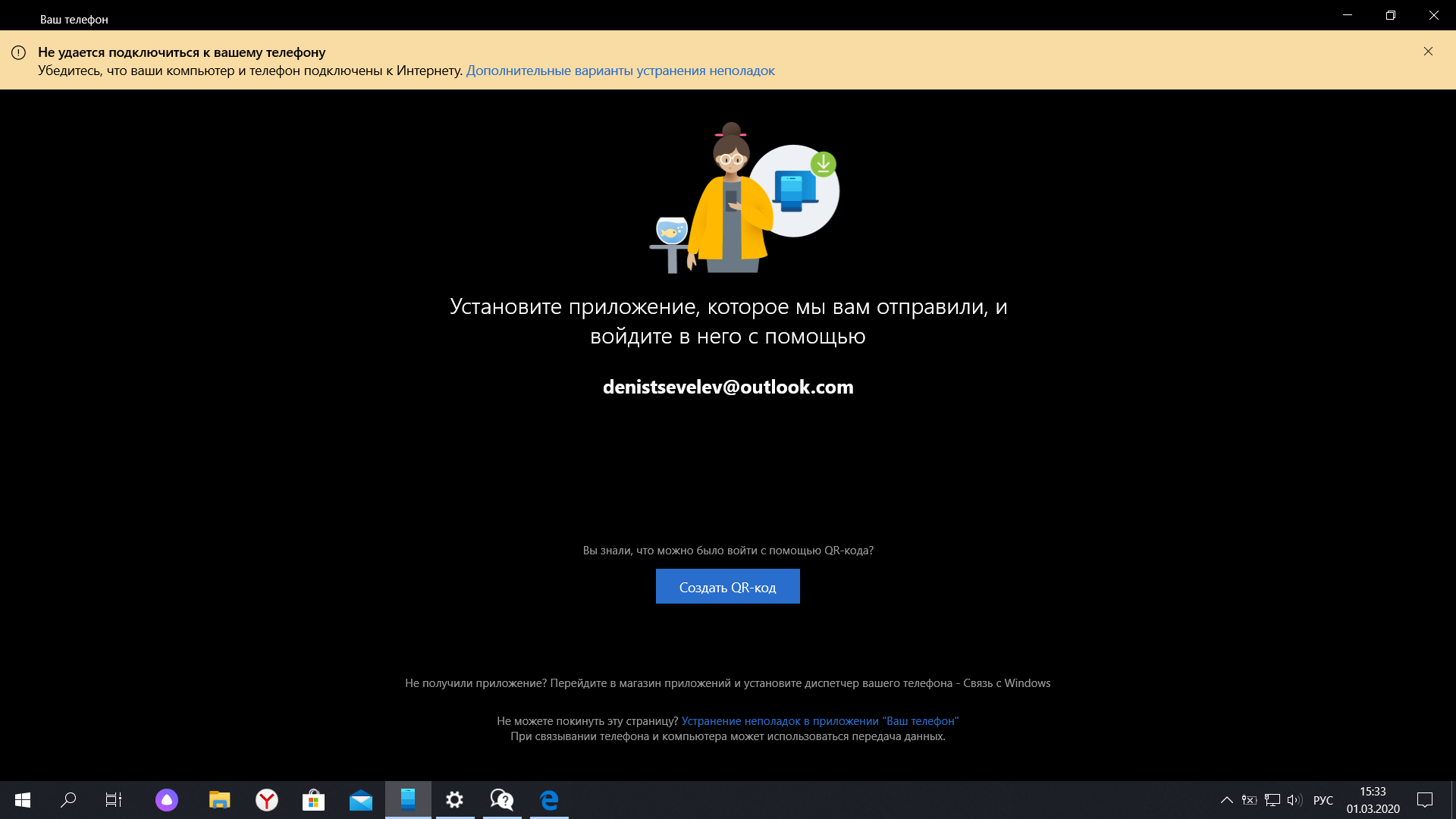Image resolution: width=1456 pixels, height=819 pixels.
Task: Click the illustration of woman with phone
Action: coord(745,198)
